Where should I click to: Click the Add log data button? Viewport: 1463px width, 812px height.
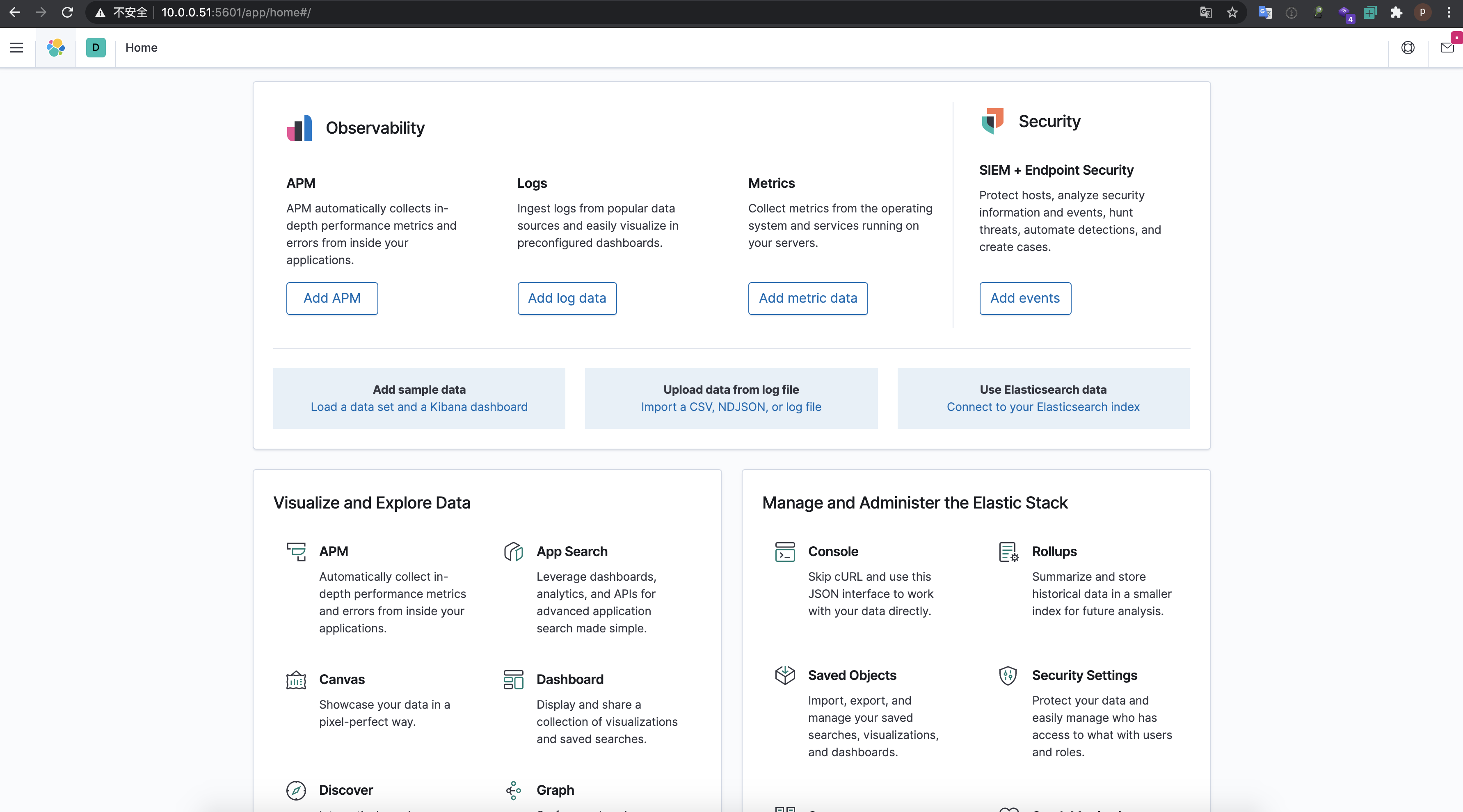point(567,298)
